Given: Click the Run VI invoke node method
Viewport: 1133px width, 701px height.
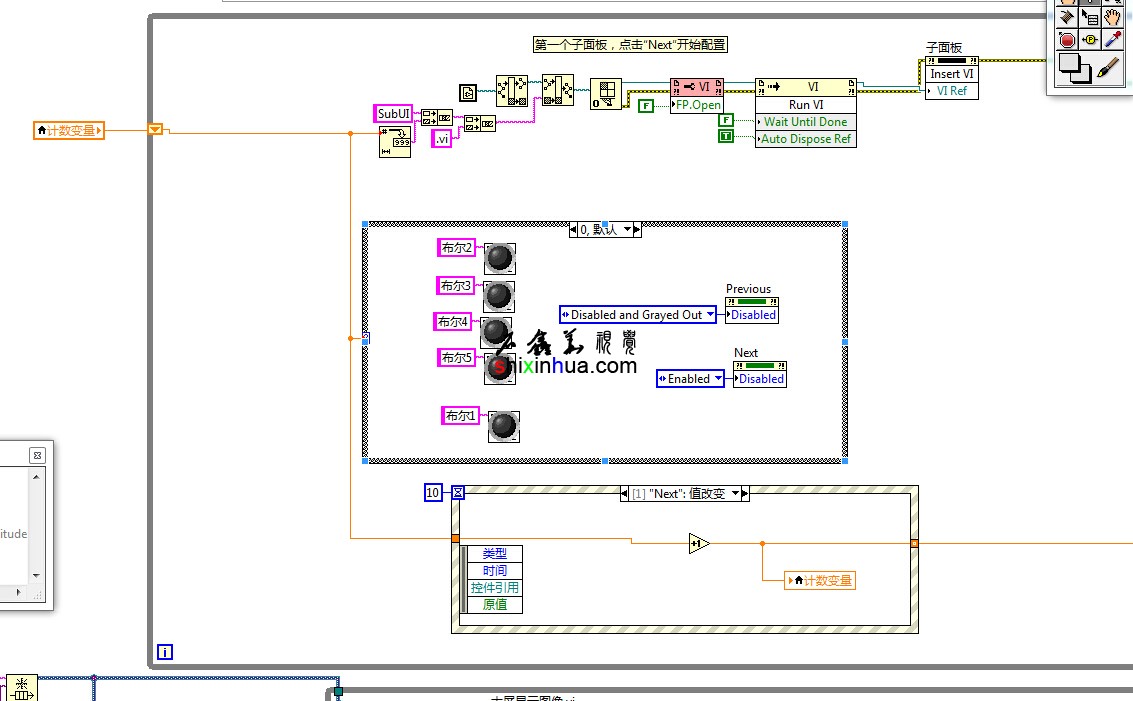Looking at the screenshot, I should pyautogui.click(x=806, y=105).
